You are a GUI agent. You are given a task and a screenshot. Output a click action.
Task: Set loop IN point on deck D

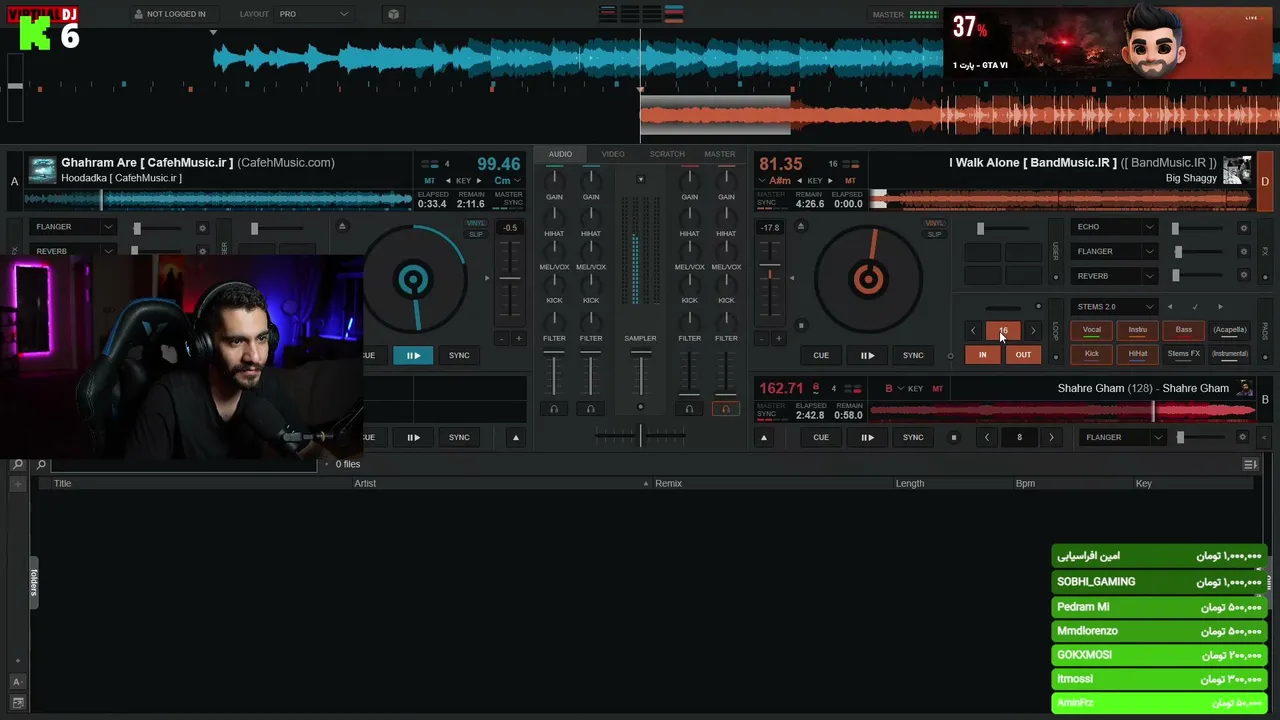click(x=982, y=355)
